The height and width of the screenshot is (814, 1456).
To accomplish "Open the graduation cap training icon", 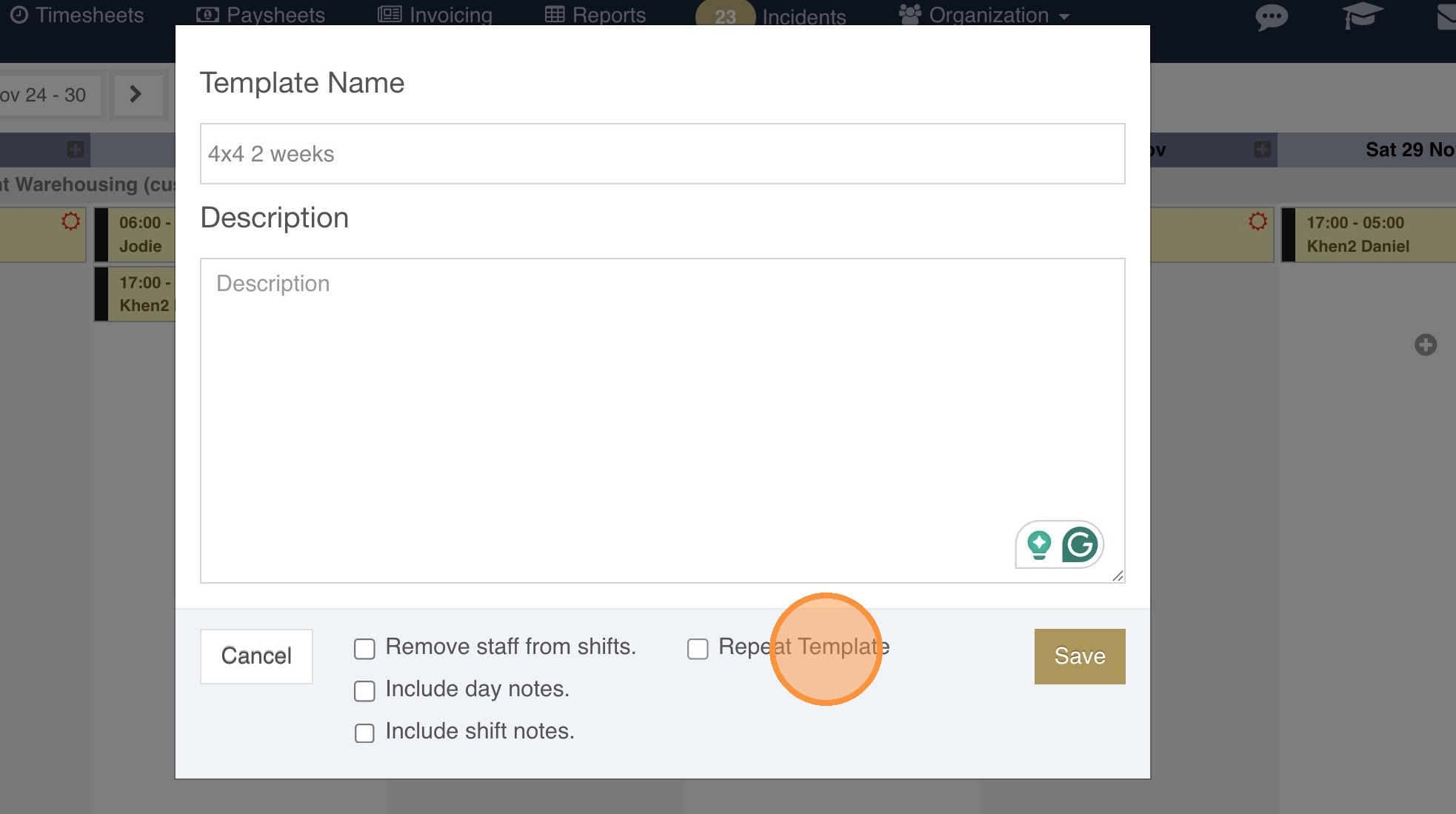I will point(1362,16).
